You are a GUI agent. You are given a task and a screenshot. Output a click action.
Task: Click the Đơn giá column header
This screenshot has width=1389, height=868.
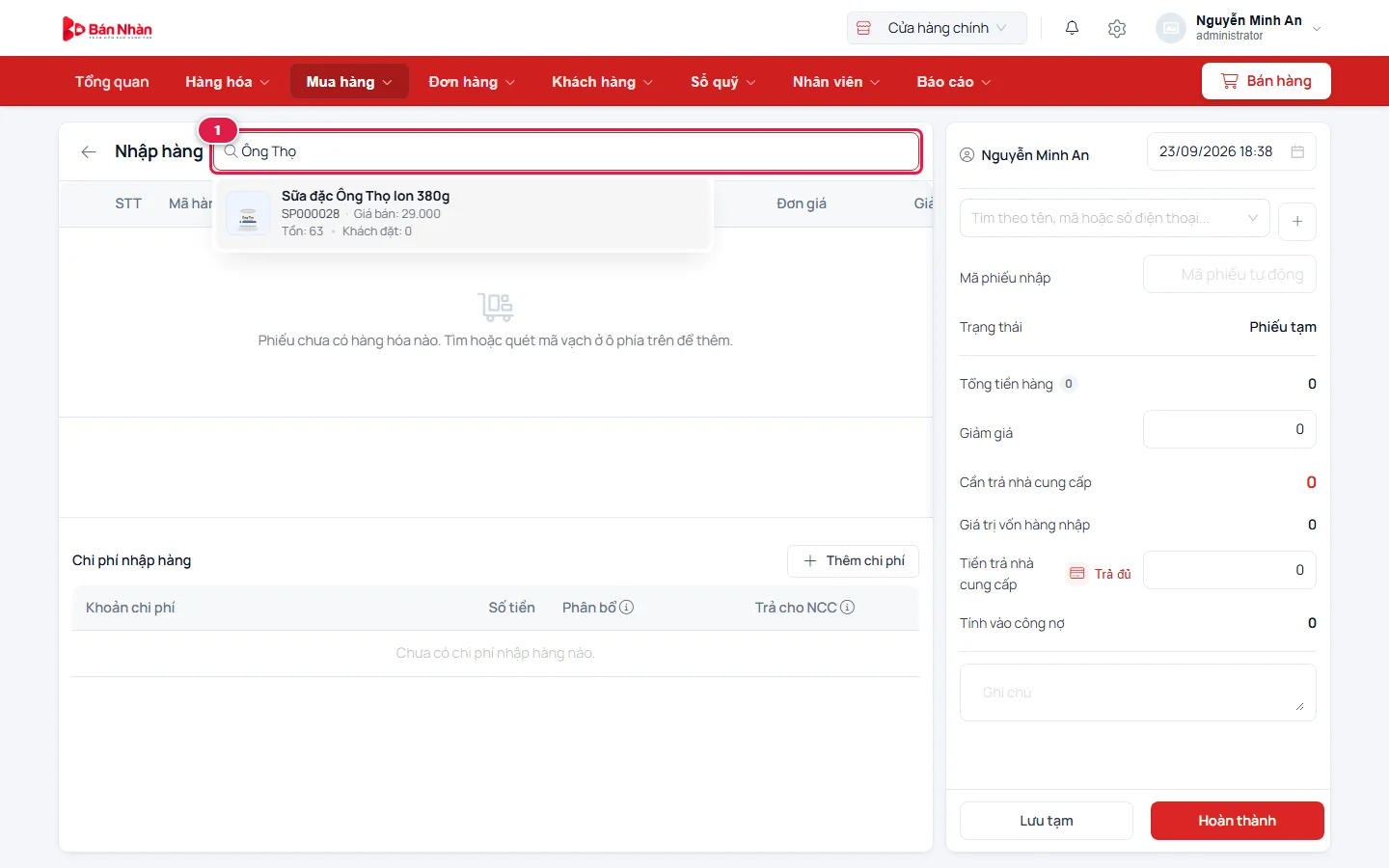[x=802, y=203]
